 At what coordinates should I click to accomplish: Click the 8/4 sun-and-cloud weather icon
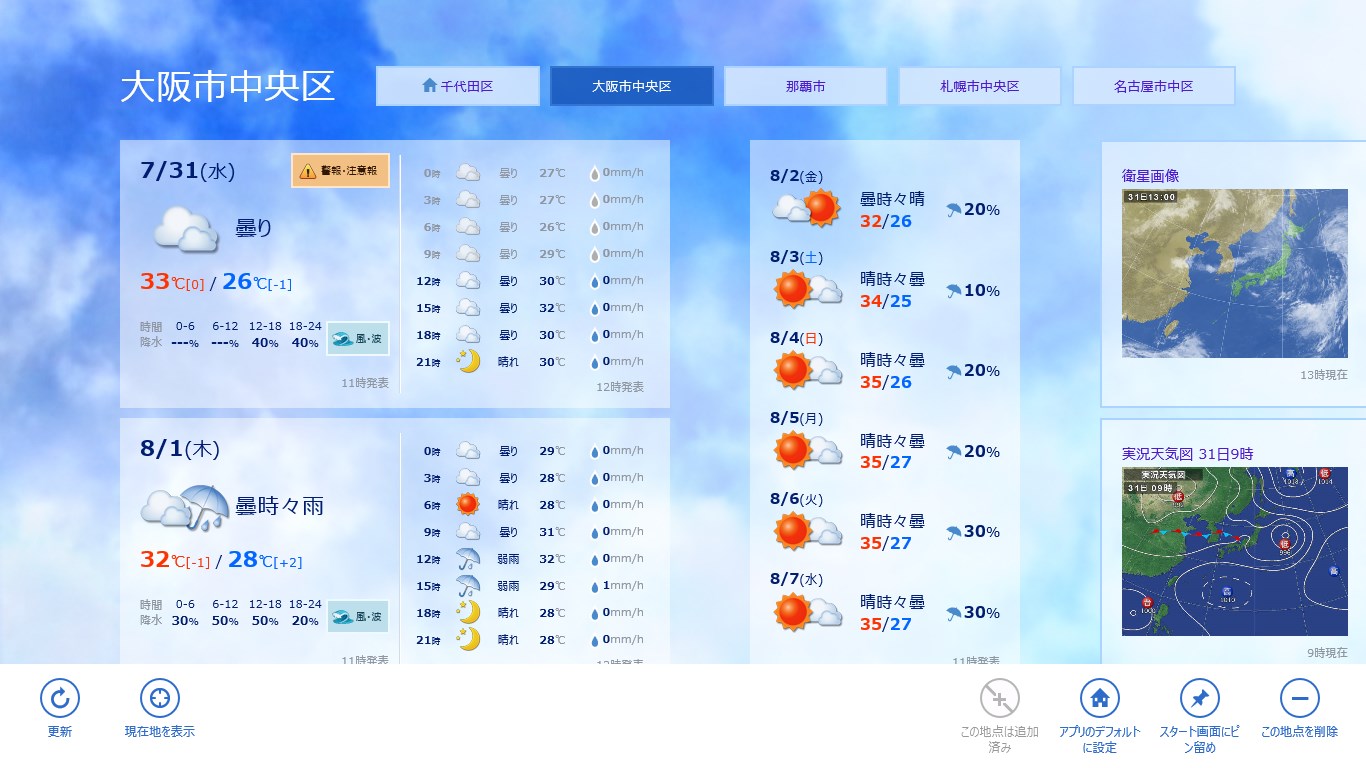pos(808,370)
